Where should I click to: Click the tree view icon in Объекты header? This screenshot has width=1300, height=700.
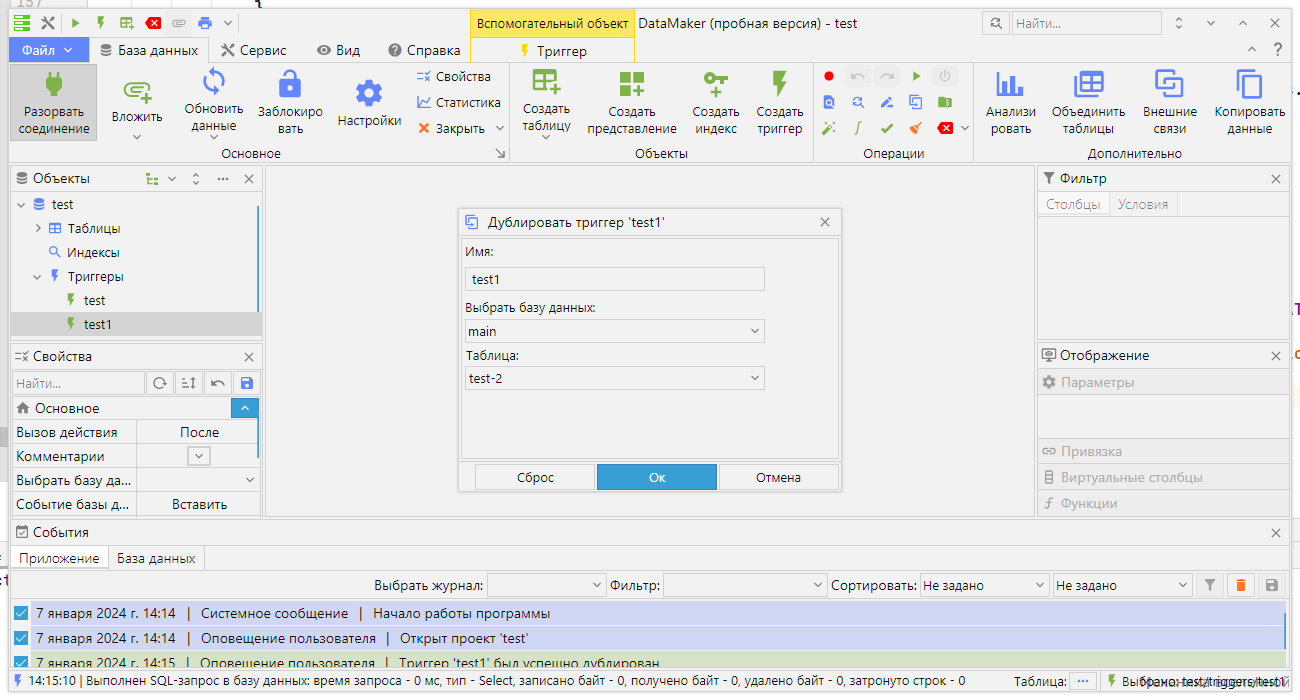pyautogui.click(x=151, y=178)
